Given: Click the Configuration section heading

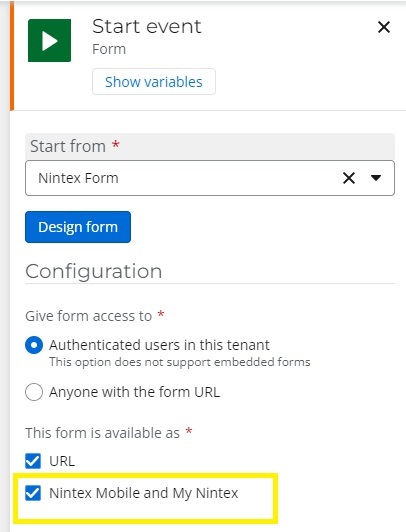Looking at the screenshot, I should coord(94,271).
